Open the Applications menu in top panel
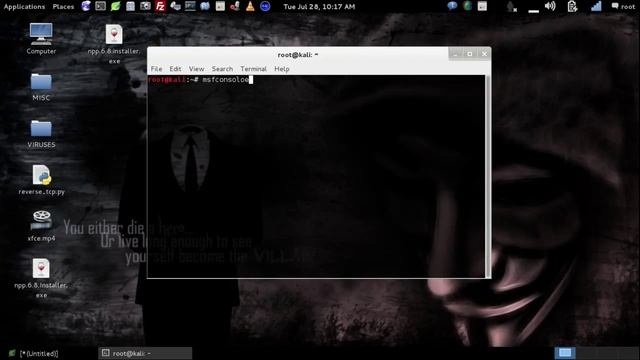This screenshot has height=360, width=640. click(x=24, y=7)
